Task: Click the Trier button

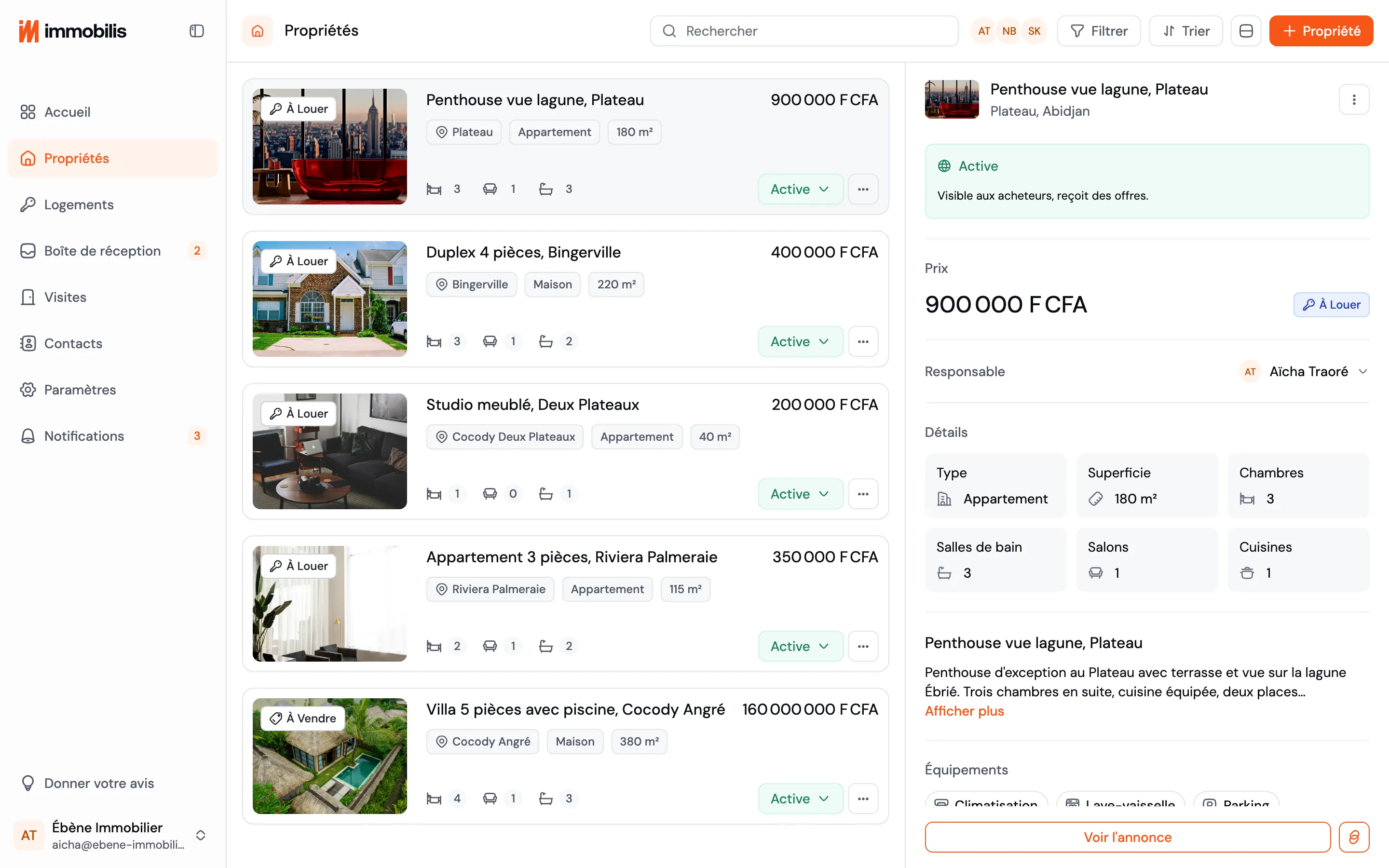Action: pyautogui.click(x=1185, y=31)
